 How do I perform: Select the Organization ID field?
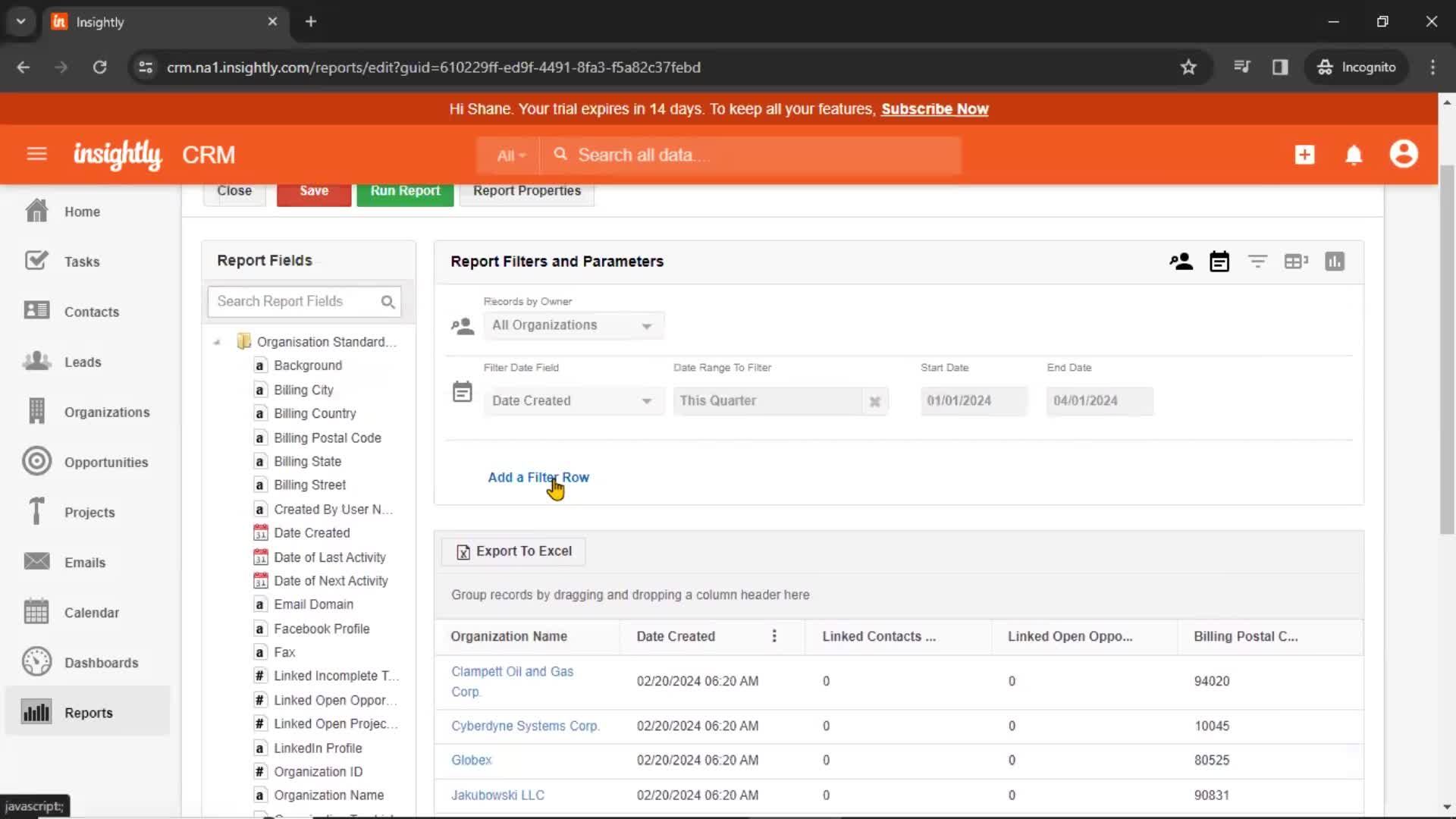pyautogui.click(x=318, y=771)
